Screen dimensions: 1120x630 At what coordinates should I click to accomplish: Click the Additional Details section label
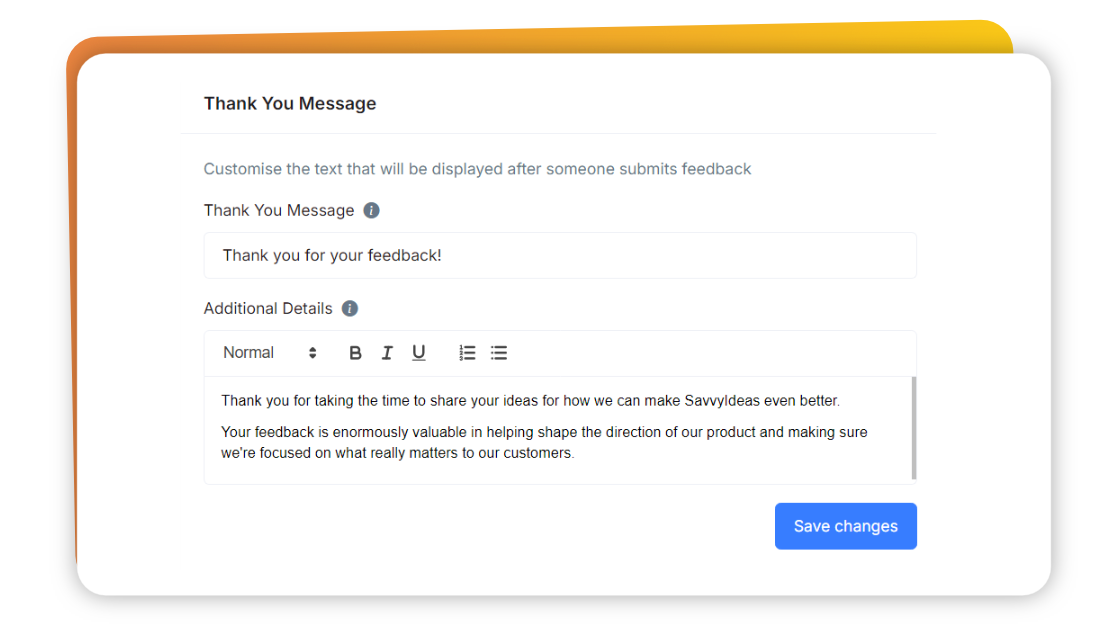(268, 308)
